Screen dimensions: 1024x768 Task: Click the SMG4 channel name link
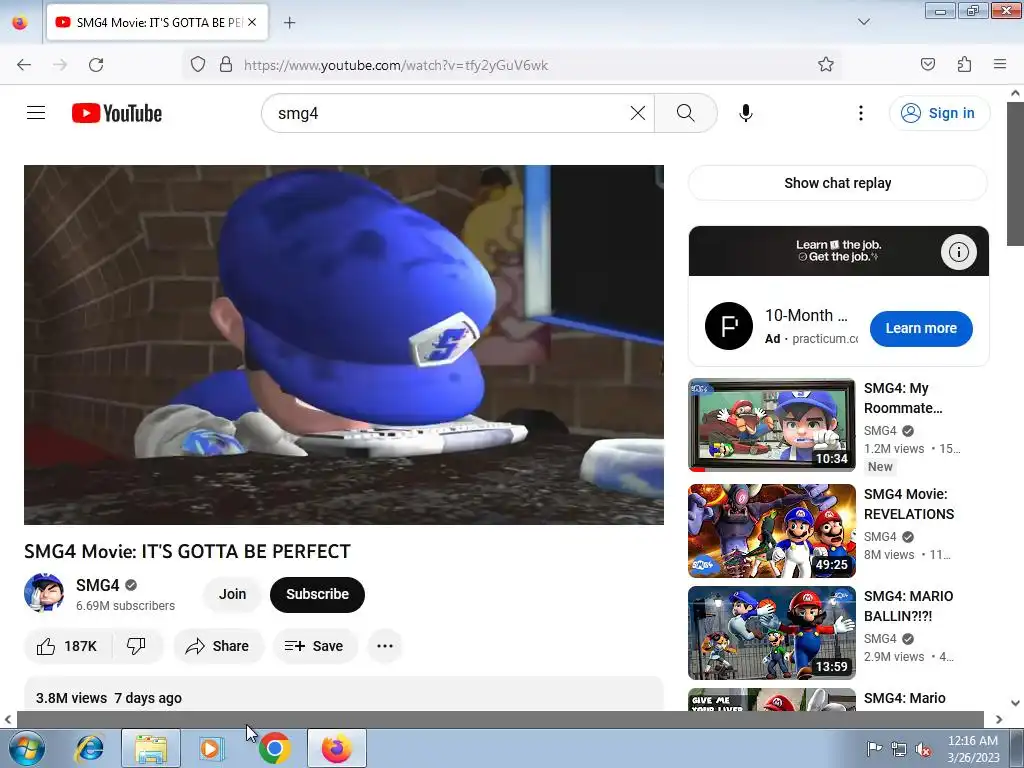(98, 585)
